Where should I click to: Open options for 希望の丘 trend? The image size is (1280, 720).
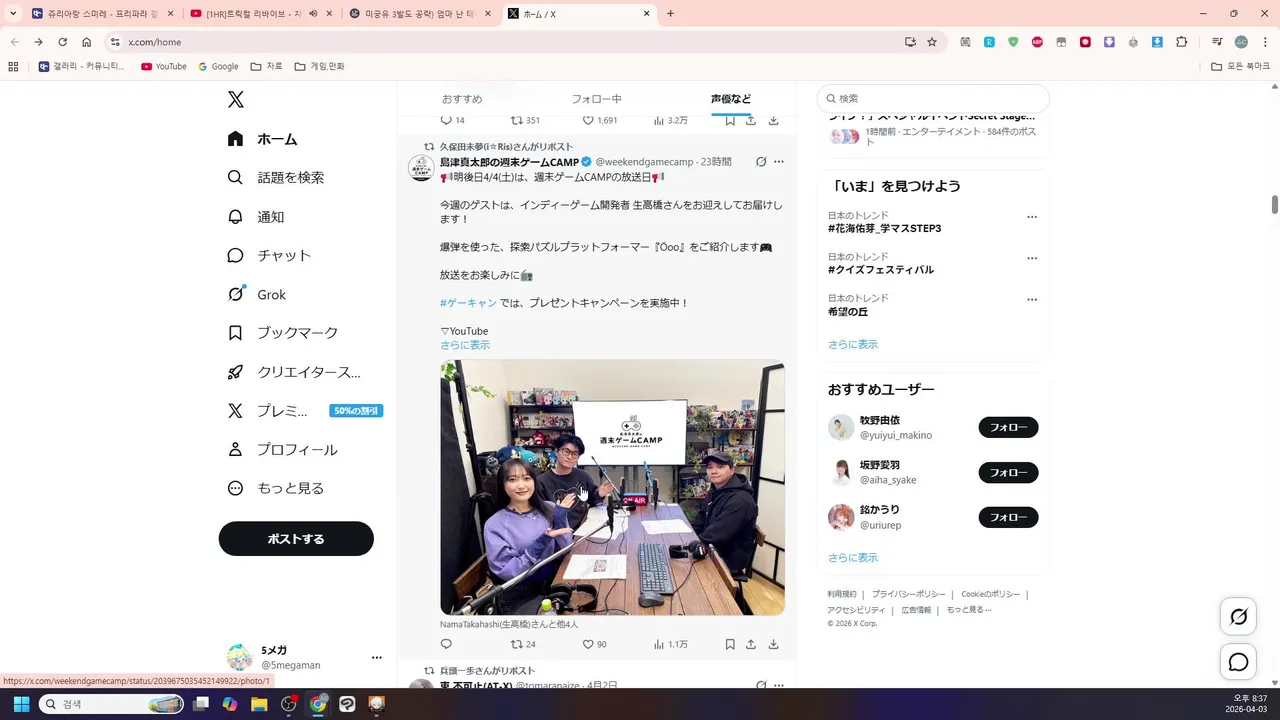pyautogui.click(x=1032, y=299)
